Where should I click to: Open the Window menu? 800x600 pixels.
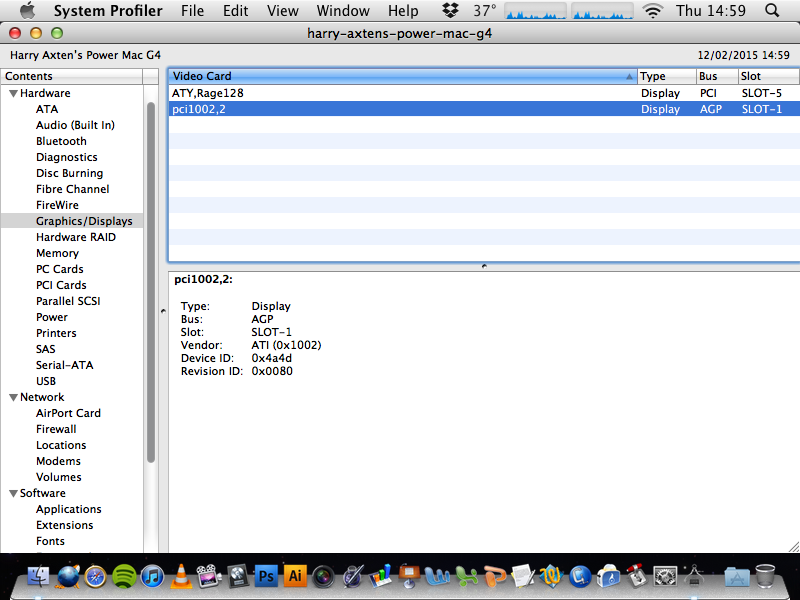pos(343,10)
